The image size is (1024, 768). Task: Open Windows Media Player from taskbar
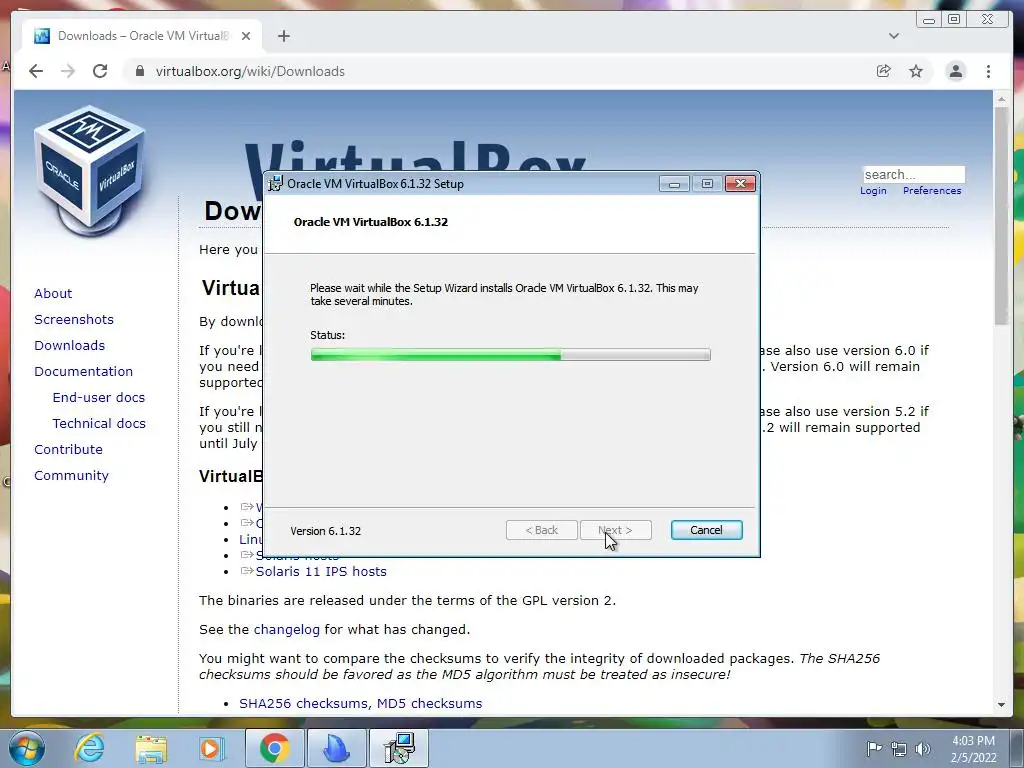pyautogui.click(x=211, y=748)
